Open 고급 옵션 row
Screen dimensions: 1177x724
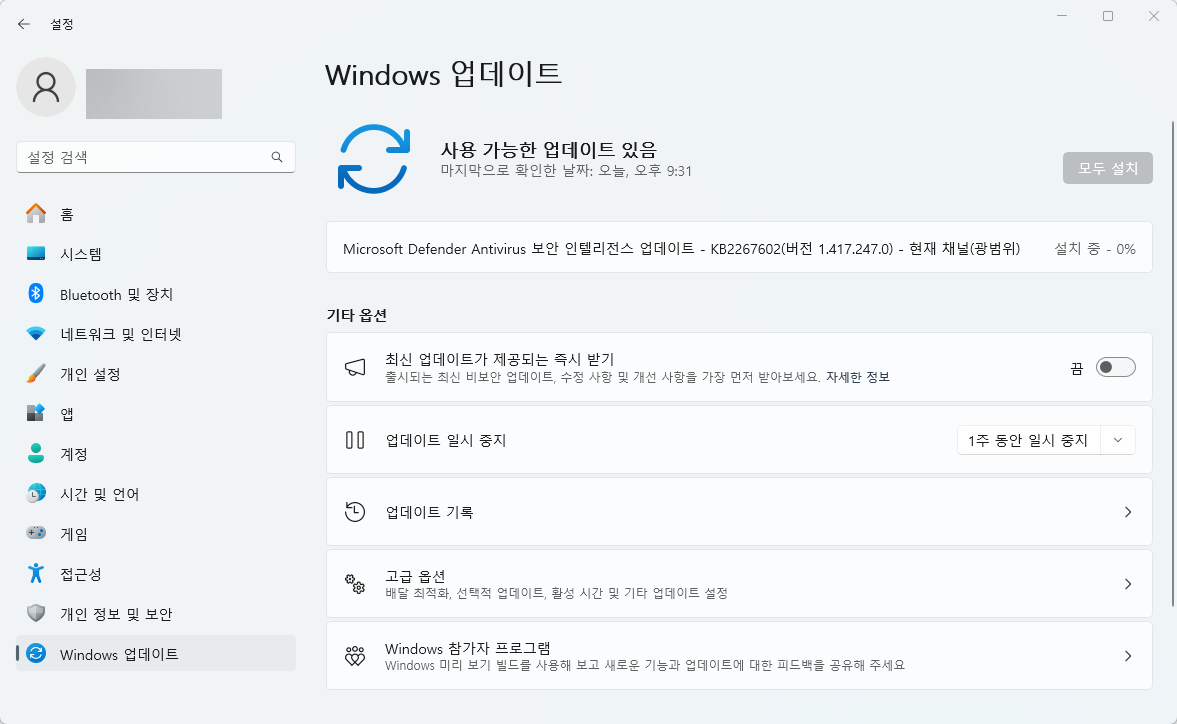click(739, 584)
